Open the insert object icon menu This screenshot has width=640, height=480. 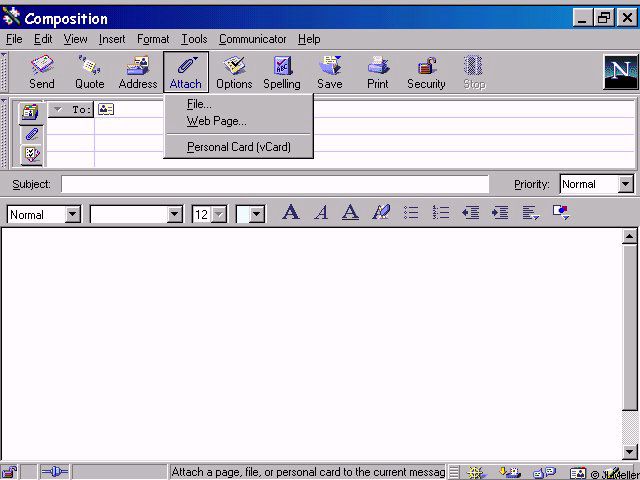(561, 212)
